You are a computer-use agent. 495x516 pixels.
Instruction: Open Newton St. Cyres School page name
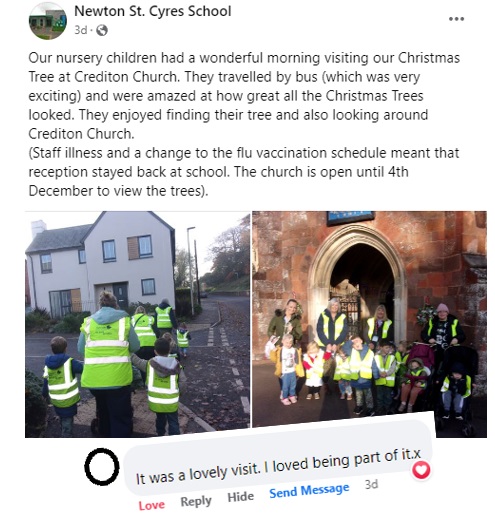pyautogui.click(x=153, y=11)
